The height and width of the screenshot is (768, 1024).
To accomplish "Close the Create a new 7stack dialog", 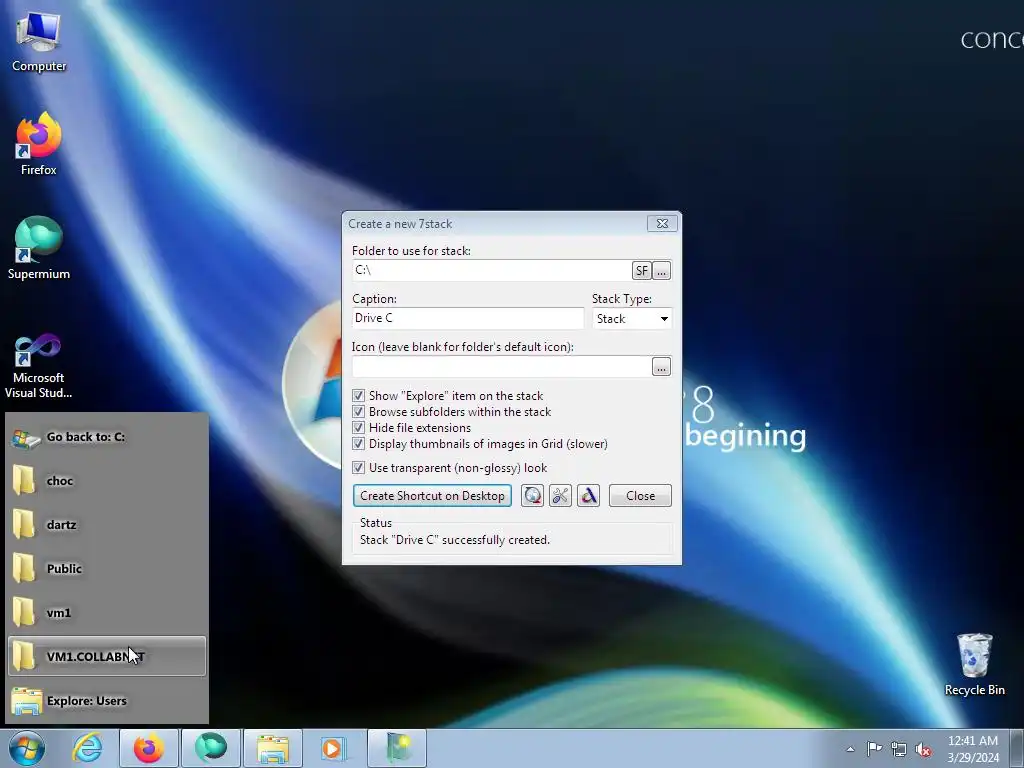I will pos(662,223).
